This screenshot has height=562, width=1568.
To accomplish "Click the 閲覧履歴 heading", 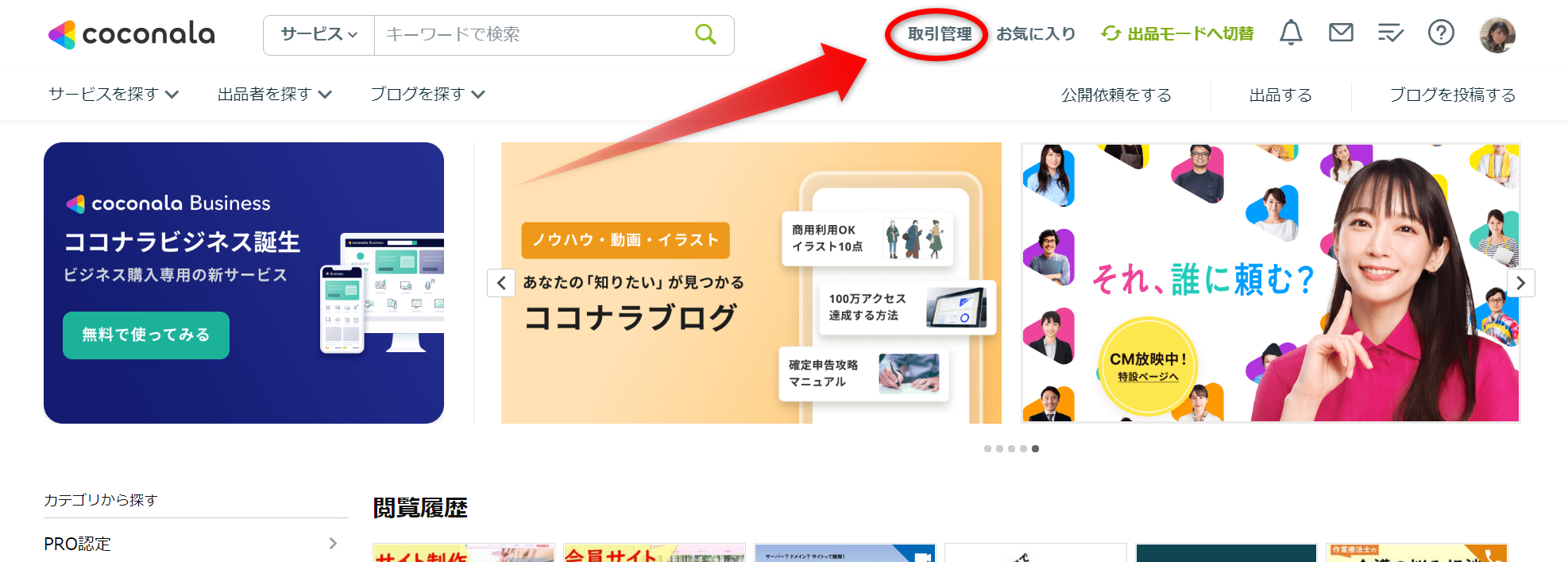I will [420, 508].
